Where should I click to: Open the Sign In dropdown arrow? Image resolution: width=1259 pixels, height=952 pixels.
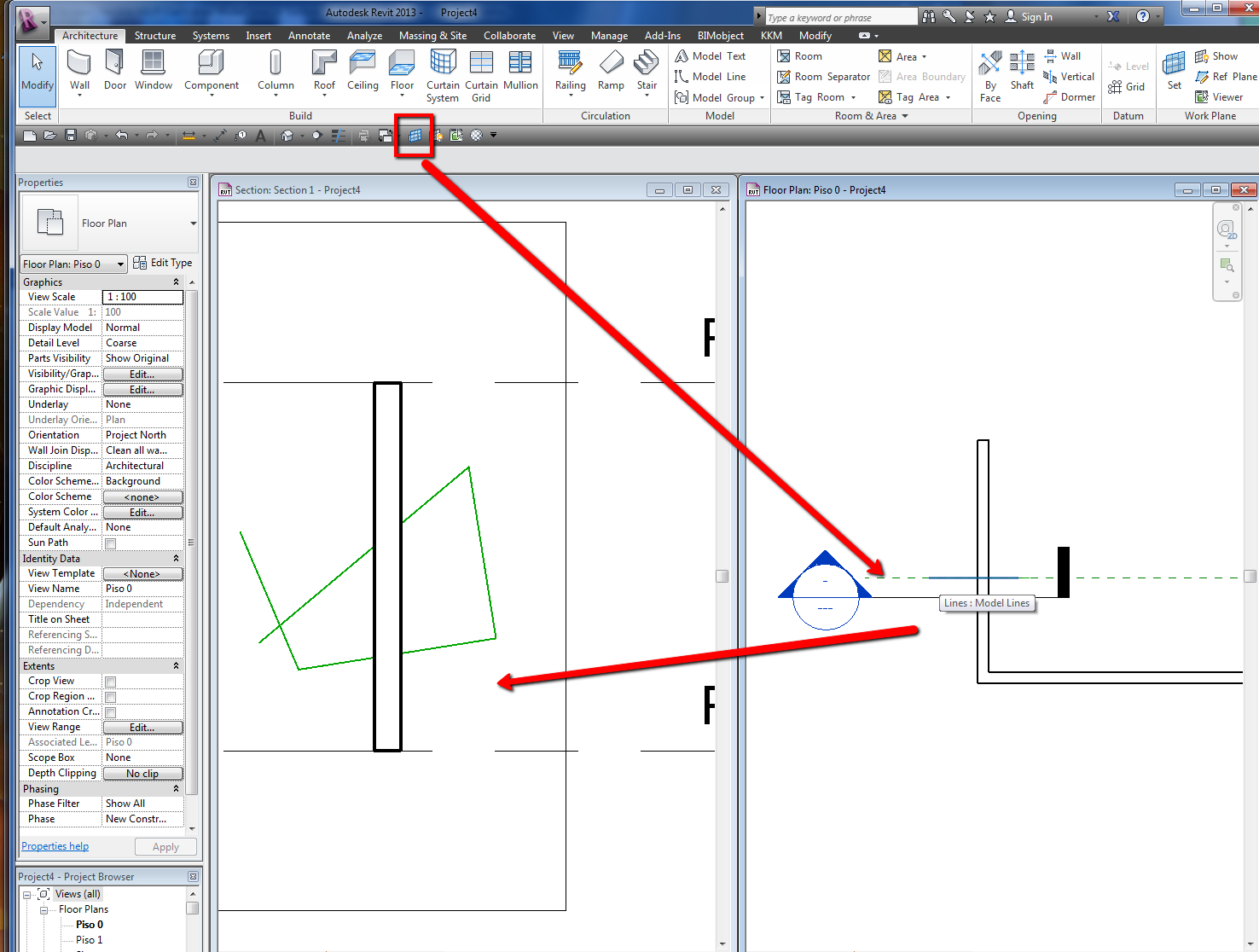[x=1097, y=17]
